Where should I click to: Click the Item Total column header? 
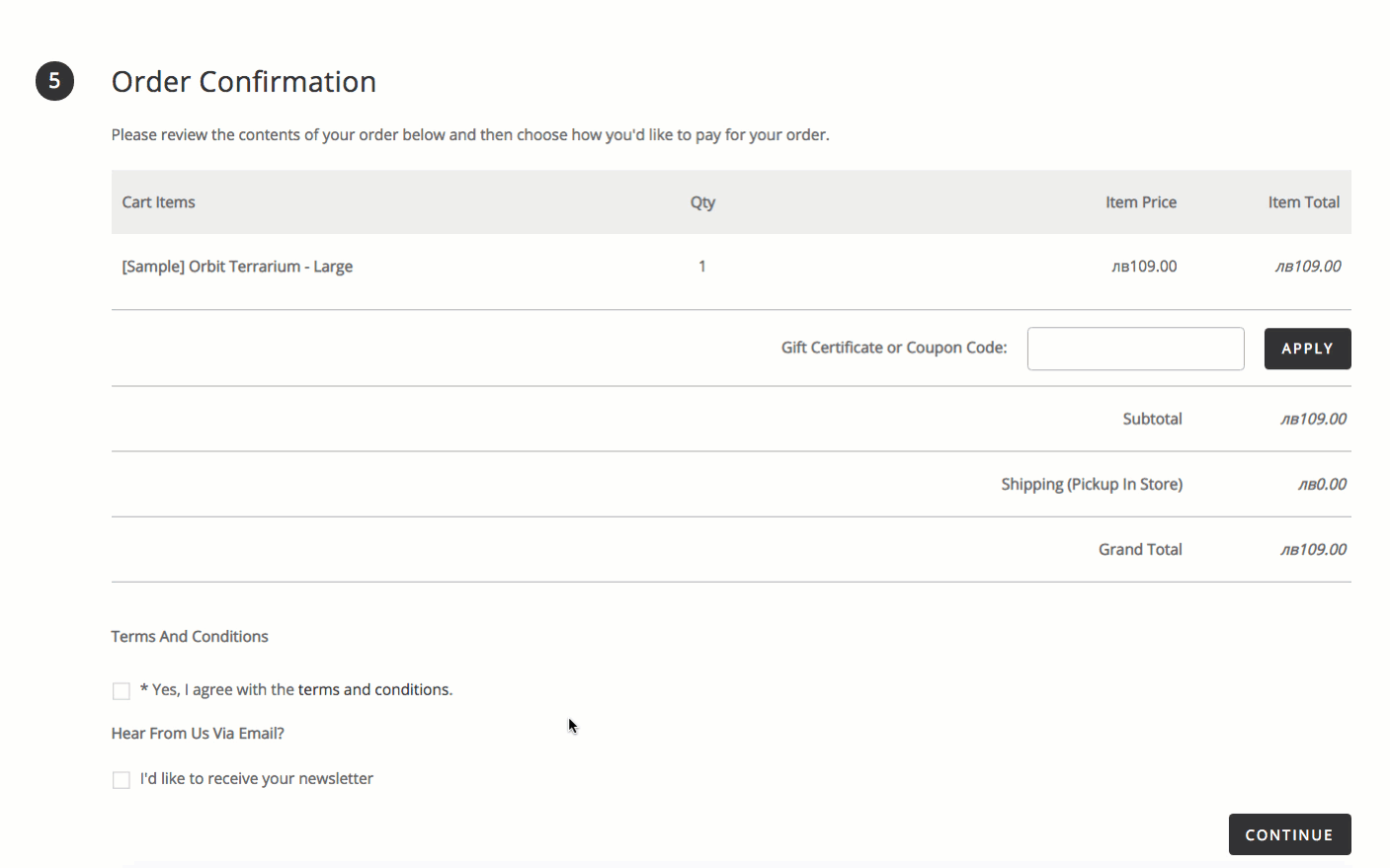[x=1304, y=201]
